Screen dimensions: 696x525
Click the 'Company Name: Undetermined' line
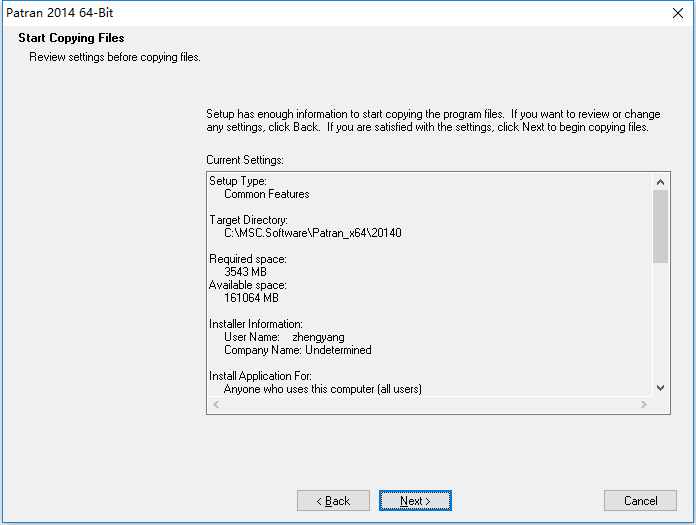tap(297, 350)
